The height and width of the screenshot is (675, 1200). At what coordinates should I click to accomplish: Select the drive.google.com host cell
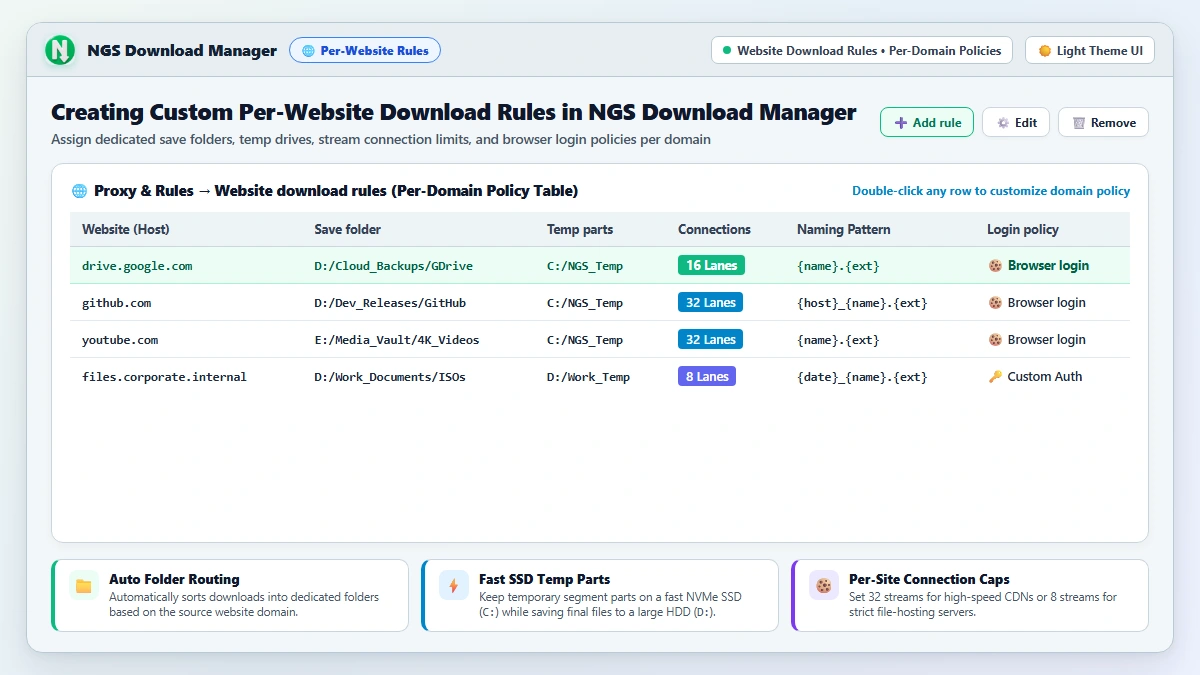(137, 266)
